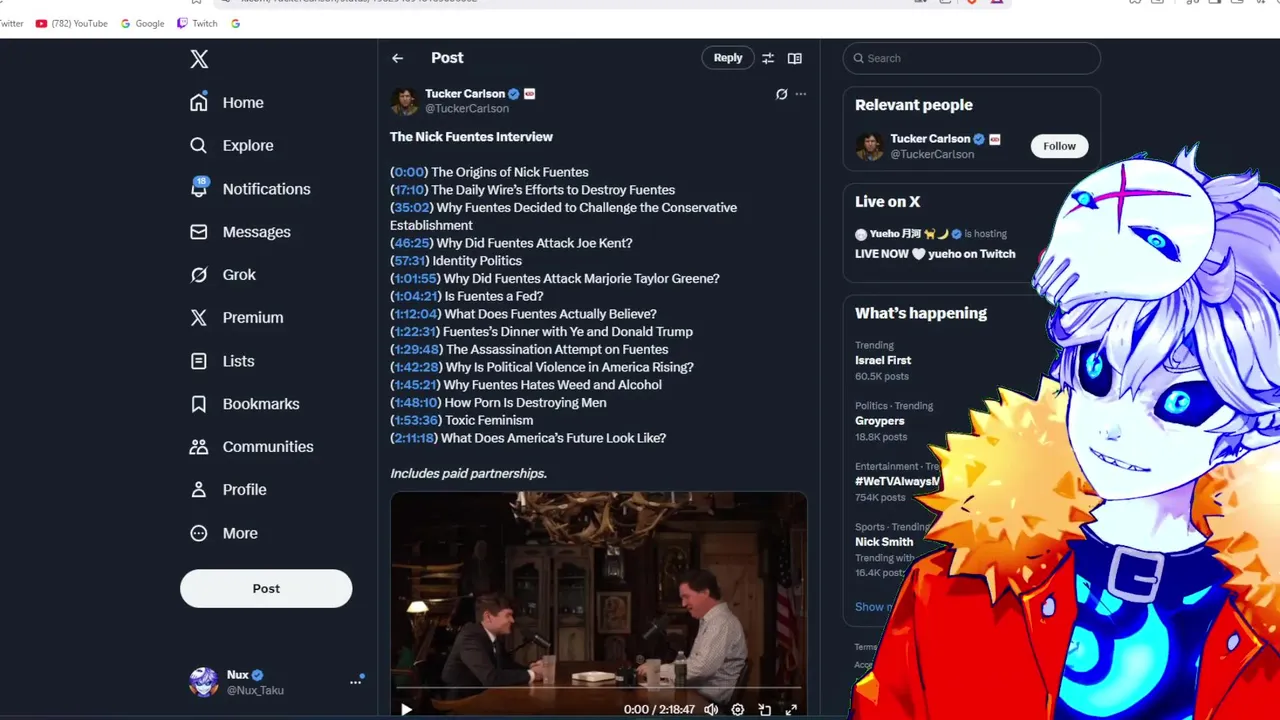Open the YouTube bookmark
1280x720 pixels.
click(71, 23)
